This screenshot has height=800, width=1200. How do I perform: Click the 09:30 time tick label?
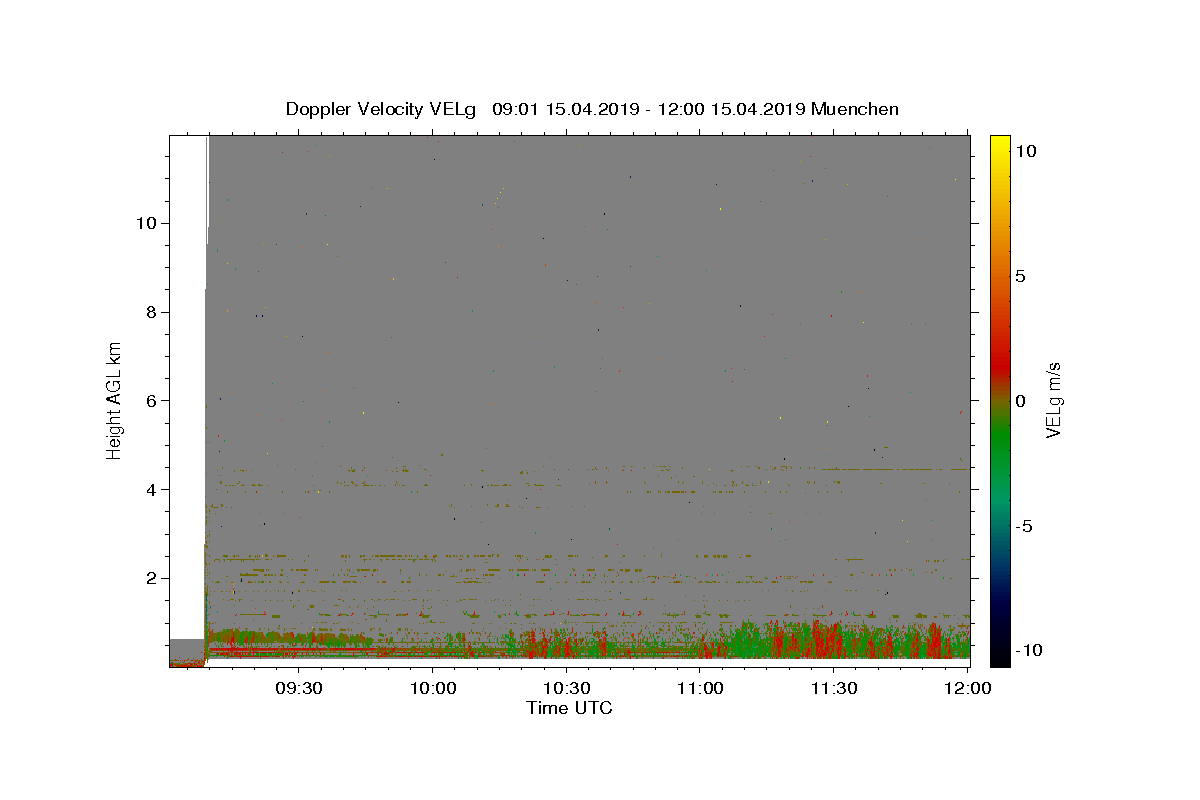(x=298, y=688)
